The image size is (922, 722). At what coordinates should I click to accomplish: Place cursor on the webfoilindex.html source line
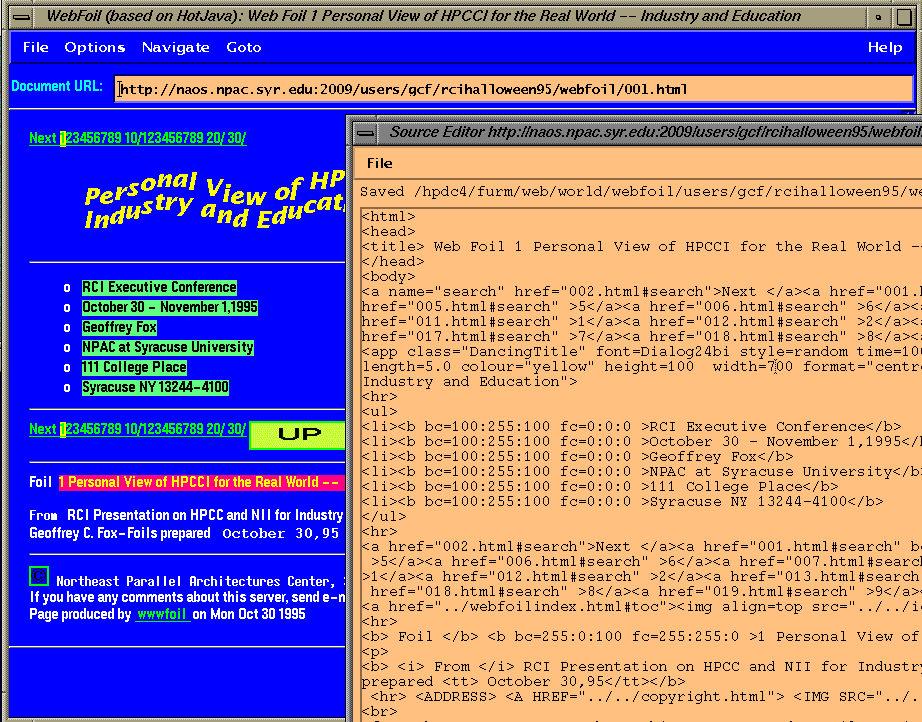click(642, 606)
